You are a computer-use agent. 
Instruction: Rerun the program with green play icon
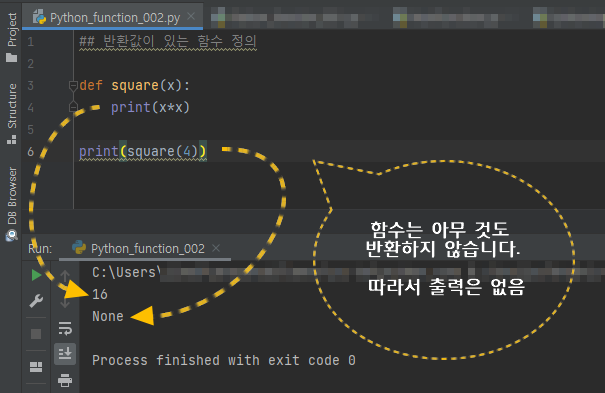(36, 275)
